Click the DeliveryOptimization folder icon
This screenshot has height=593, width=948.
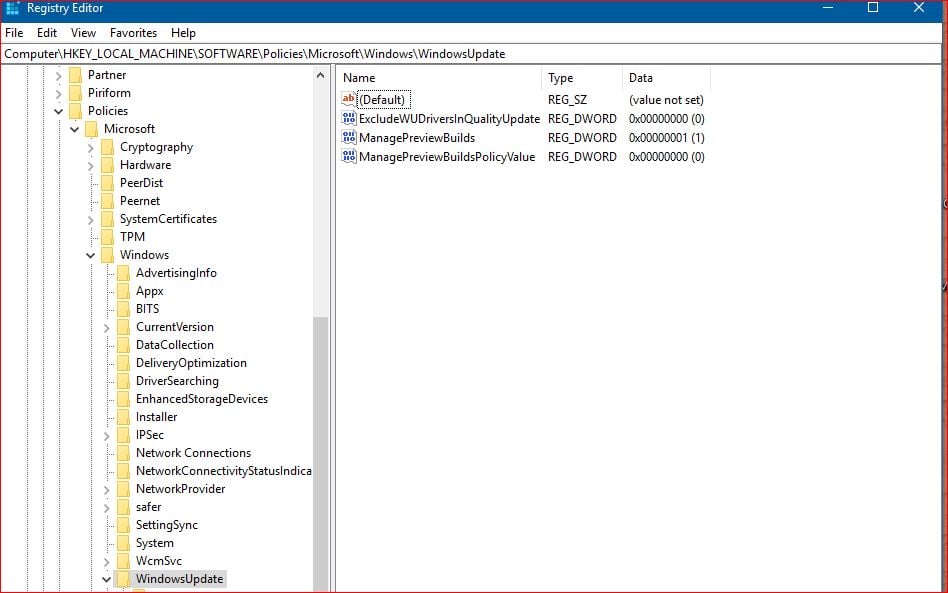(123, 363)
